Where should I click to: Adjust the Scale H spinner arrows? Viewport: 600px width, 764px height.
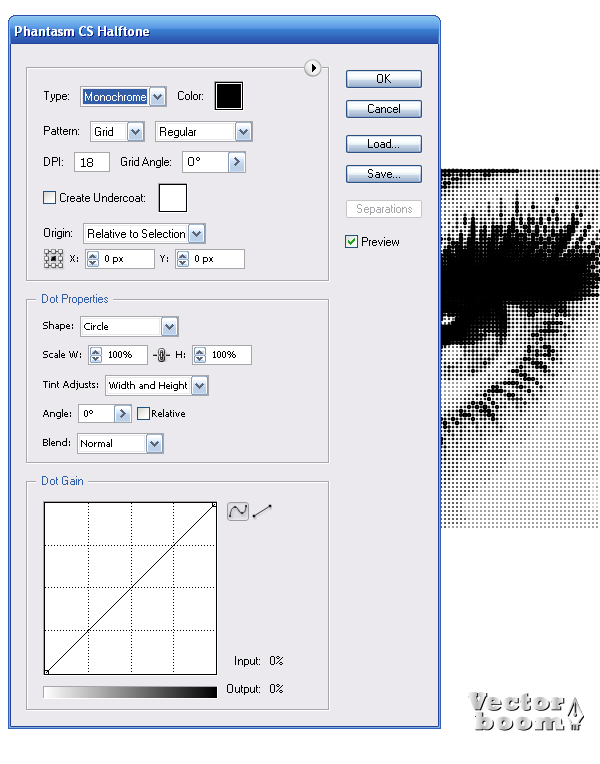pos(200,355)
